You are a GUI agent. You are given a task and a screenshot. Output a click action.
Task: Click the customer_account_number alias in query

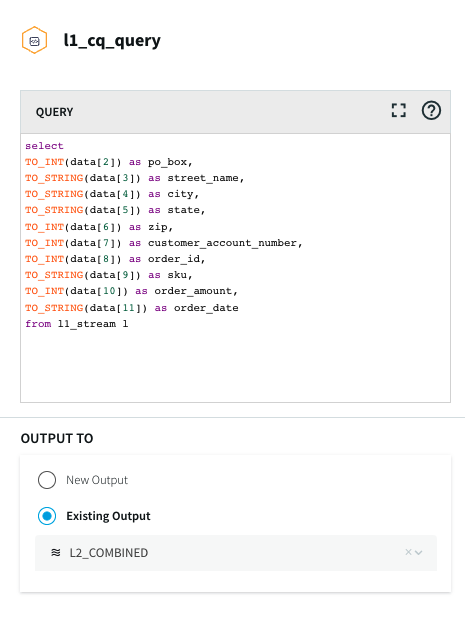(222, 243)
